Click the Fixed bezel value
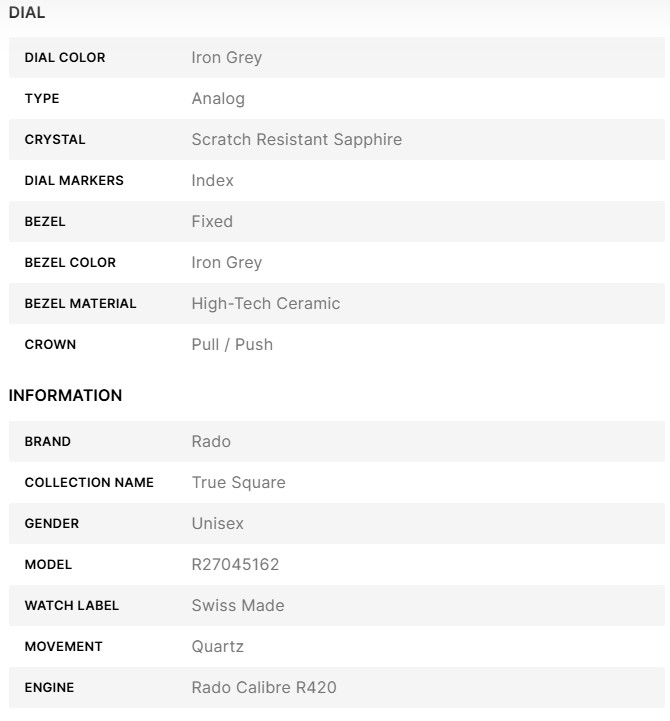670x721 pixels. point(212,221)
